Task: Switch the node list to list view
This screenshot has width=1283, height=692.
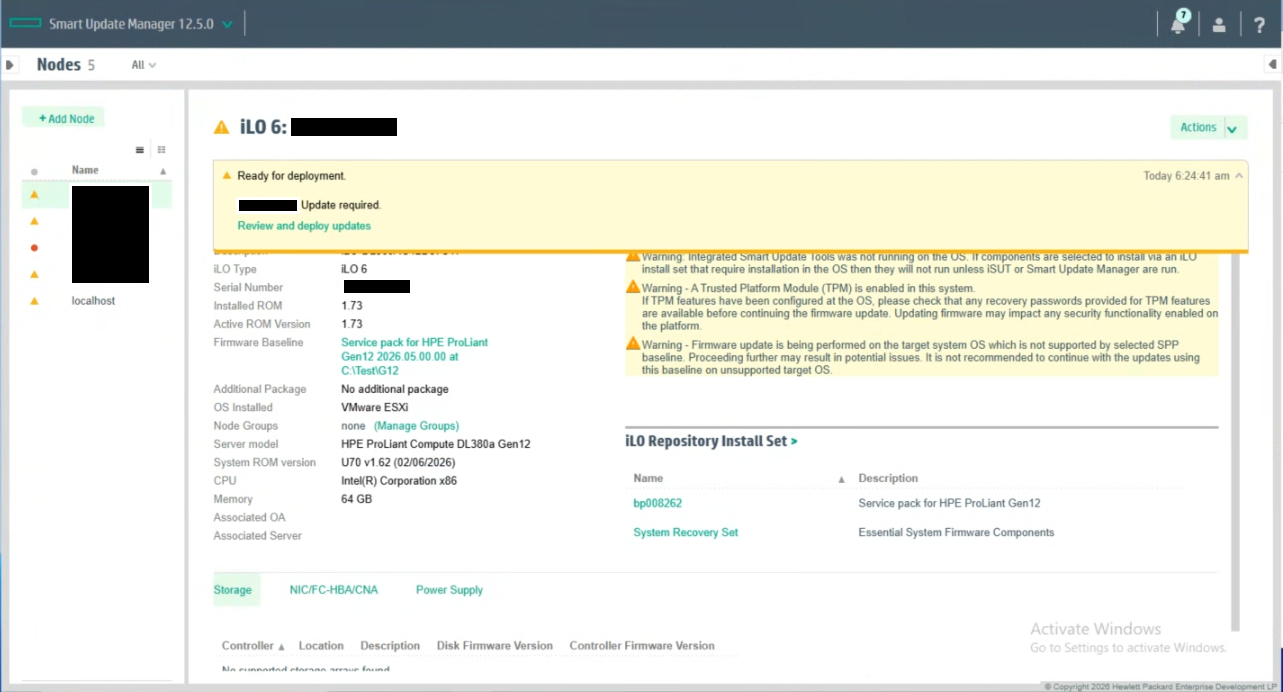Action: (140, 150)
